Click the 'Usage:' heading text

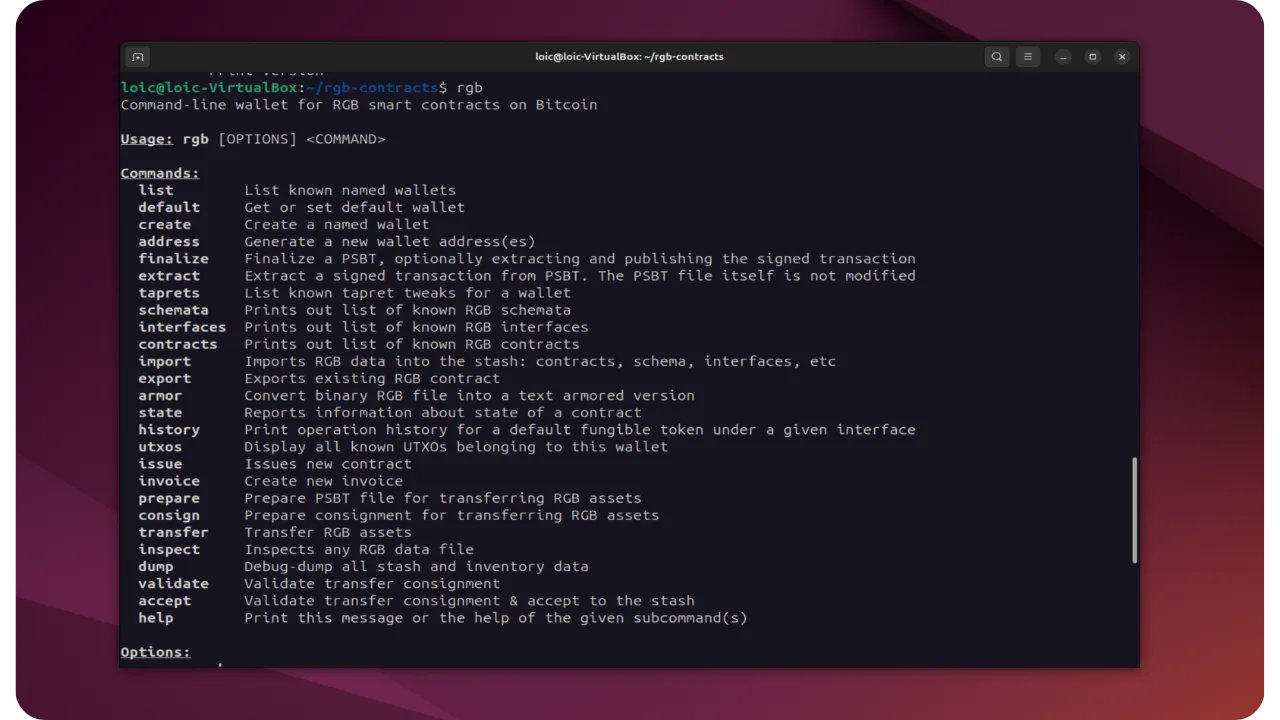pyautogui.click(x=145, y=139)
